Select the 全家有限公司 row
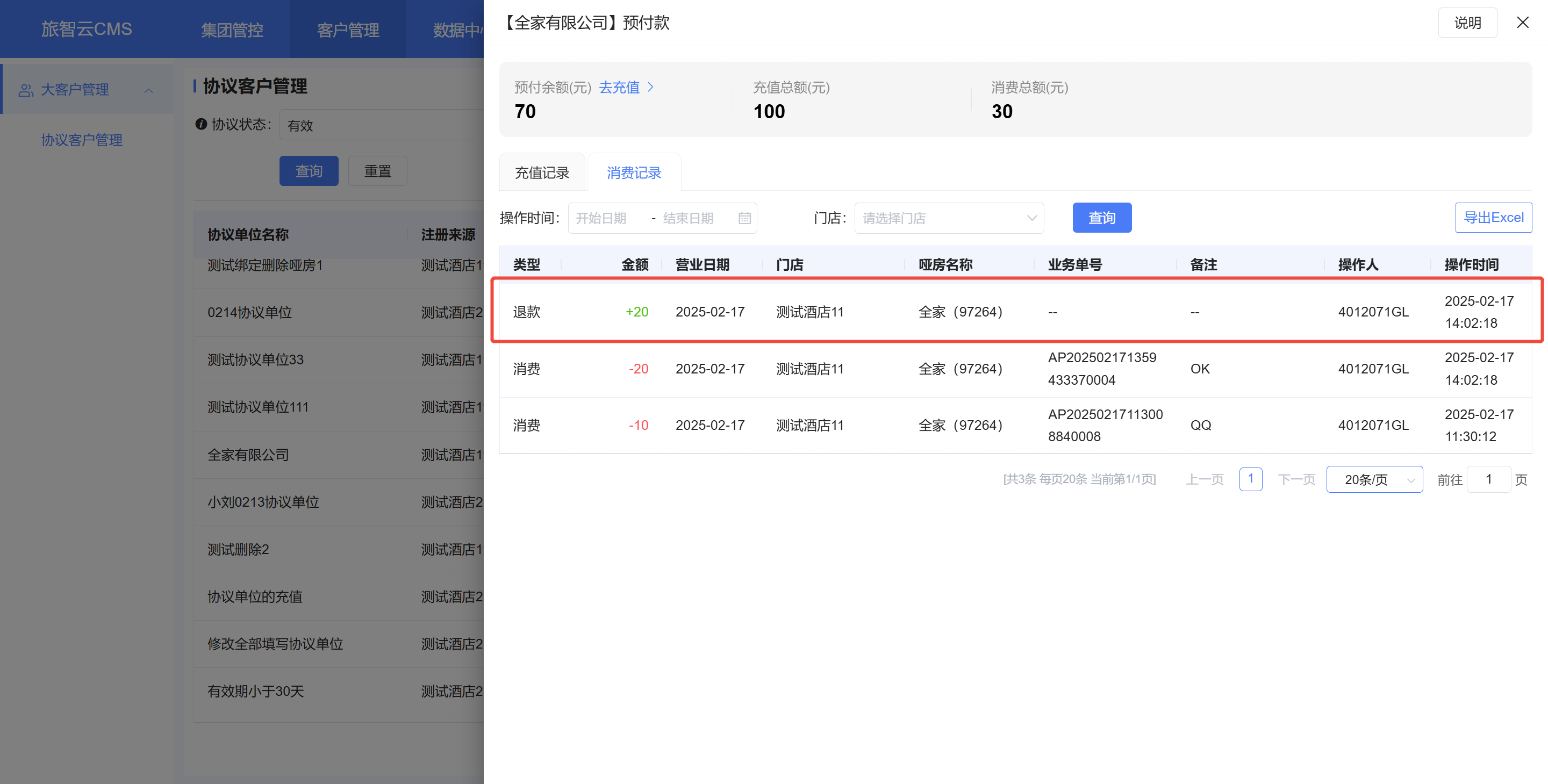 click(339, 455)
